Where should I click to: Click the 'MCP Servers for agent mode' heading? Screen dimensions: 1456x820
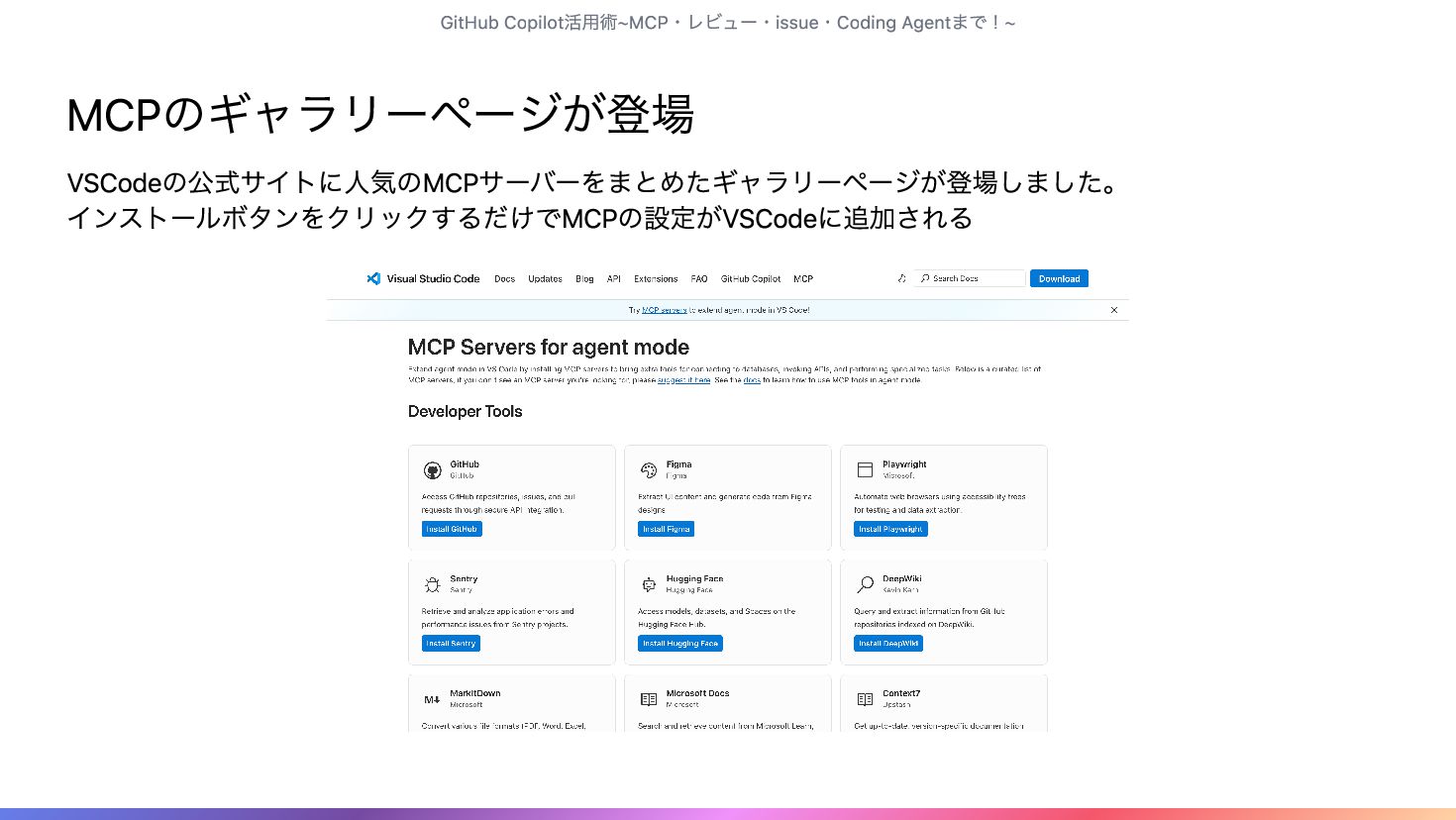tap(549, 348)
